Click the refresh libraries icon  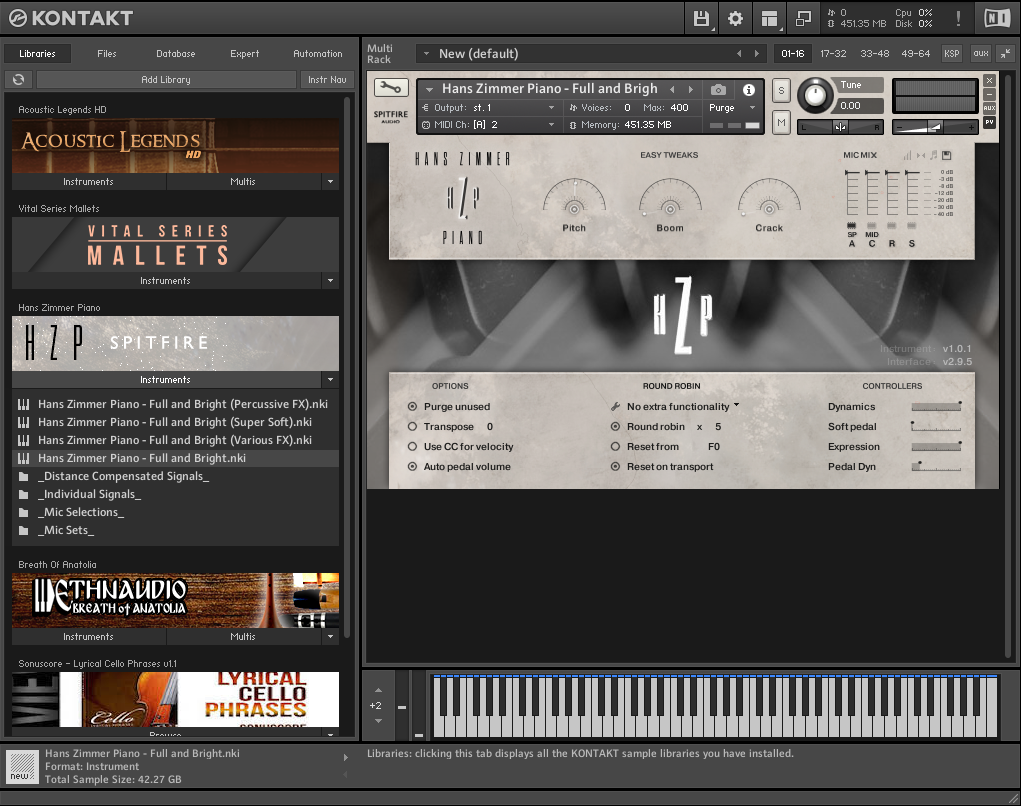(x=18, y=79)
